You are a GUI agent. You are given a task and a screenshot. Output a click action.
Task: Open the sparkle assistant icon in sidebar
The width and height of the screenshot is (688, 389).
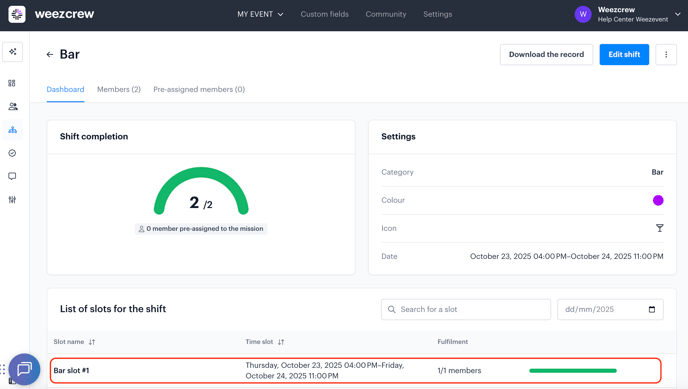pos(13,52)
